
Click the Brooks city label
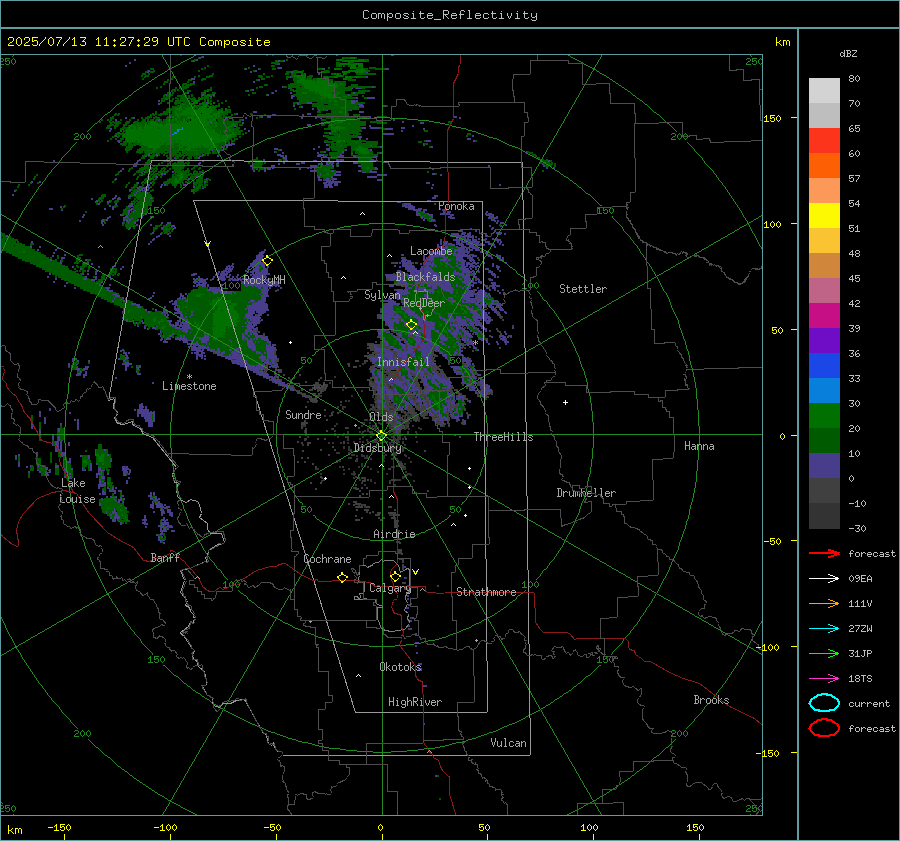tap(711, 700)
